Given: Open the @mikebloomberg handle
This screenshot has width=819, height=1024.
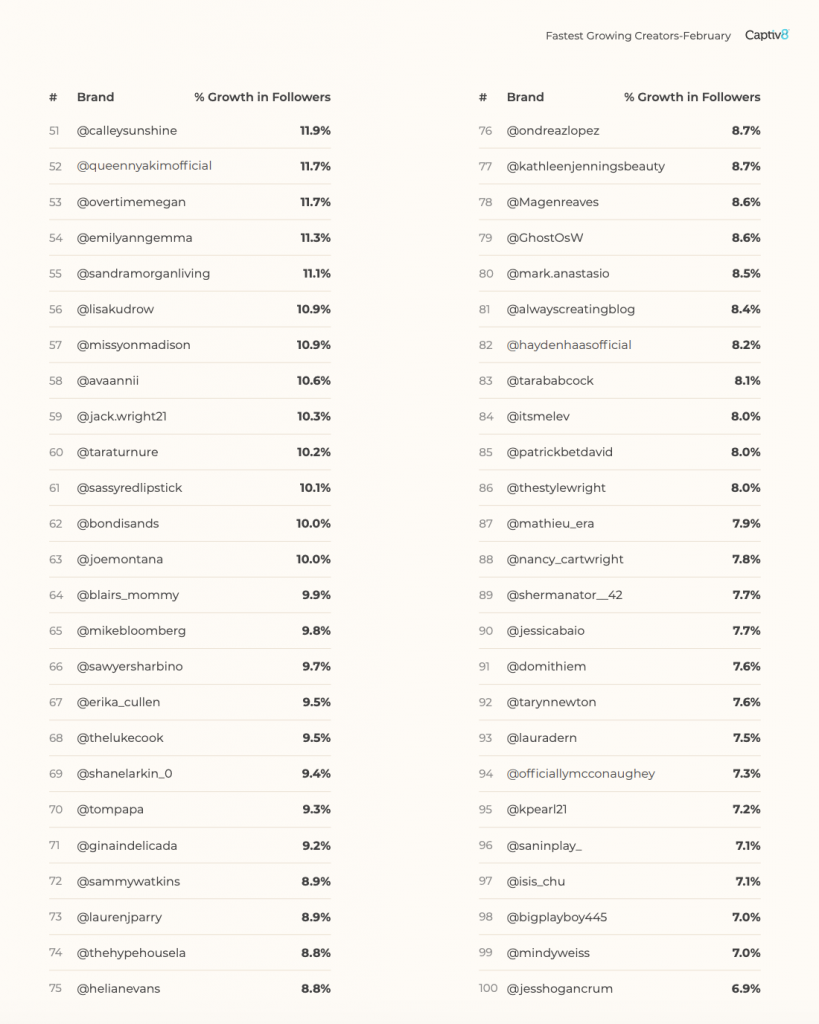Looking at the screenshot, I should [131, 631].
